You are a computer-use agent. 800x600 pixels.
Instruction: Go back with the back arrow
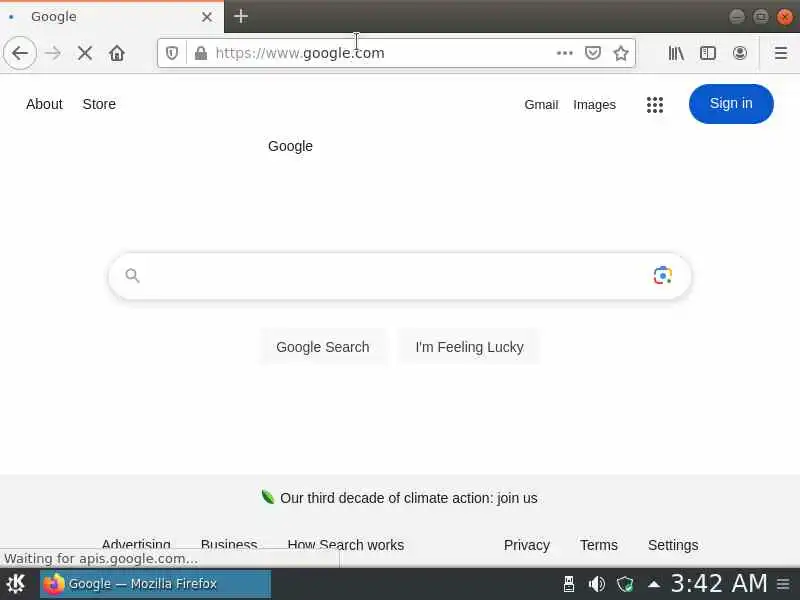(x=20, y=53)
